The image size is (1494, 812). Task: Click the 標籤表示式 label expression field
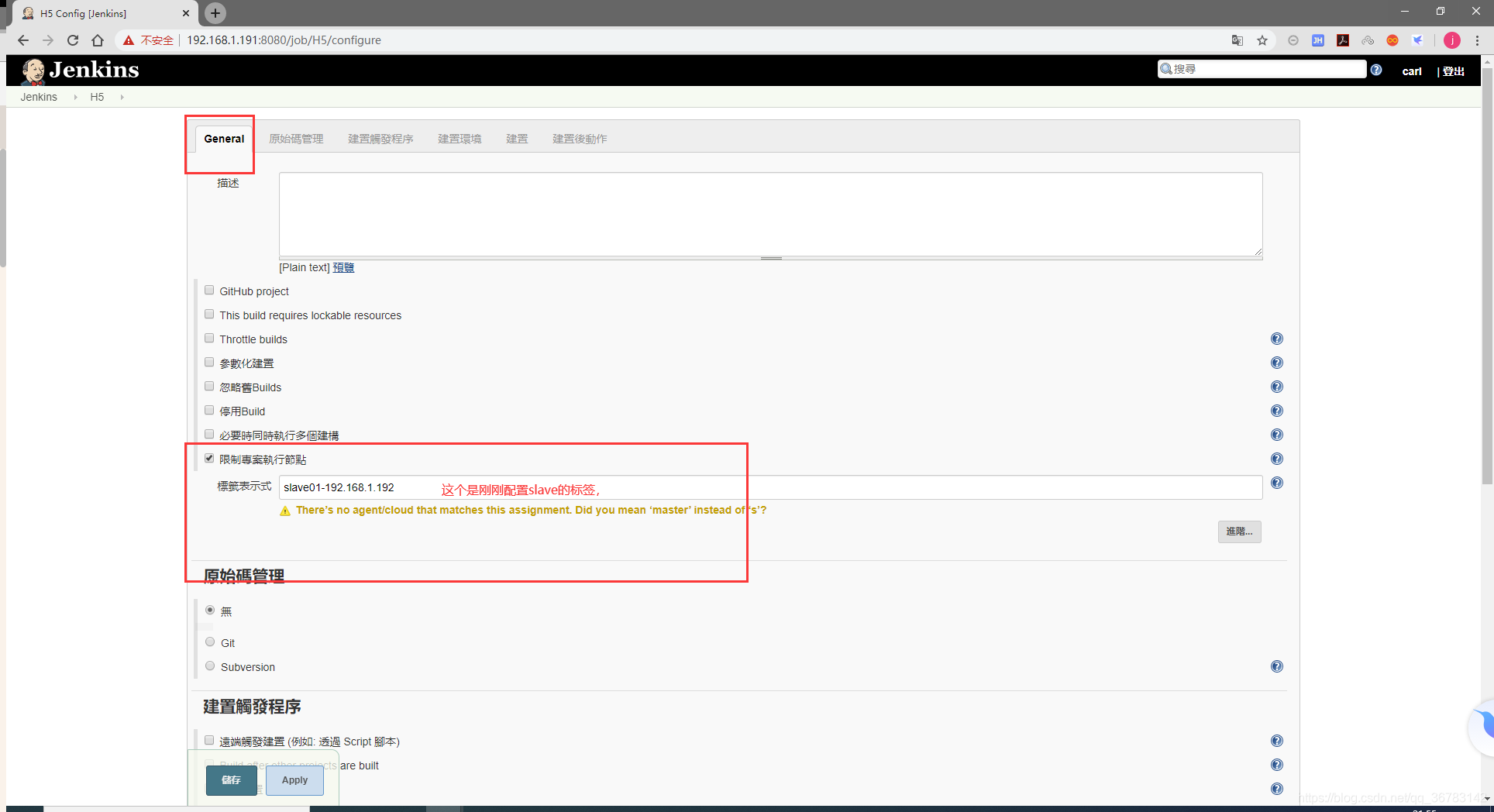[771, 487]
